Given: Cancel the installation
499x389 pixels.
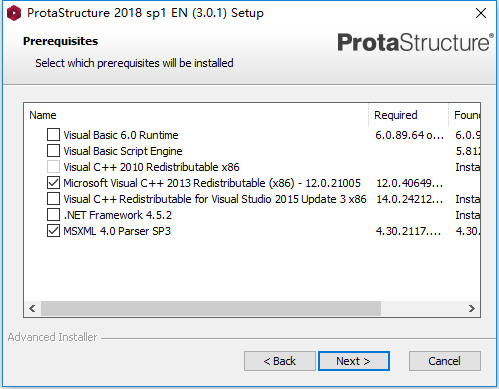Looking at the screenshot, I should pos(445,361).
